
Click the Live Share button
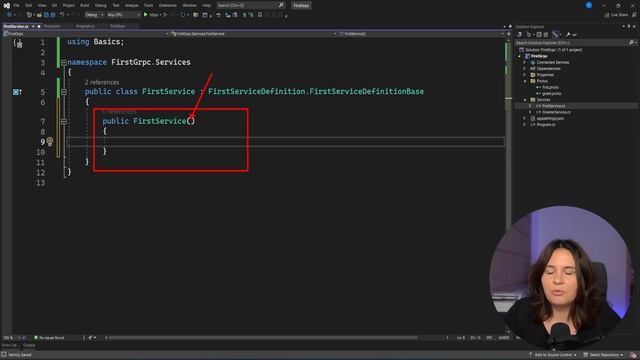click(617, 15)
